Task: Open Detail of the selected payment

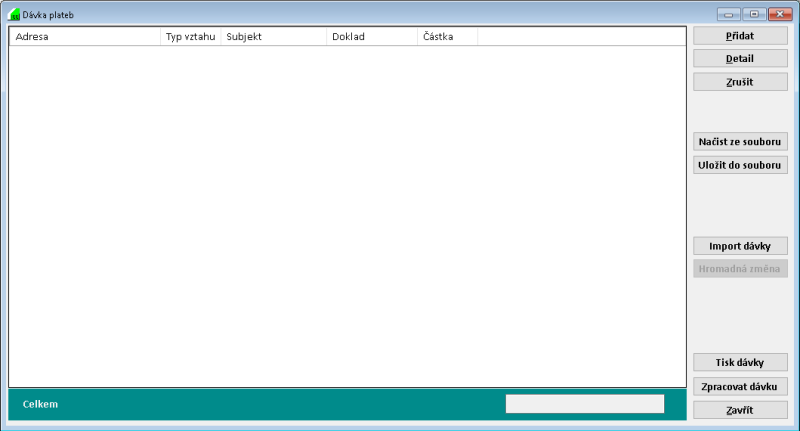Action: [740, 59]
